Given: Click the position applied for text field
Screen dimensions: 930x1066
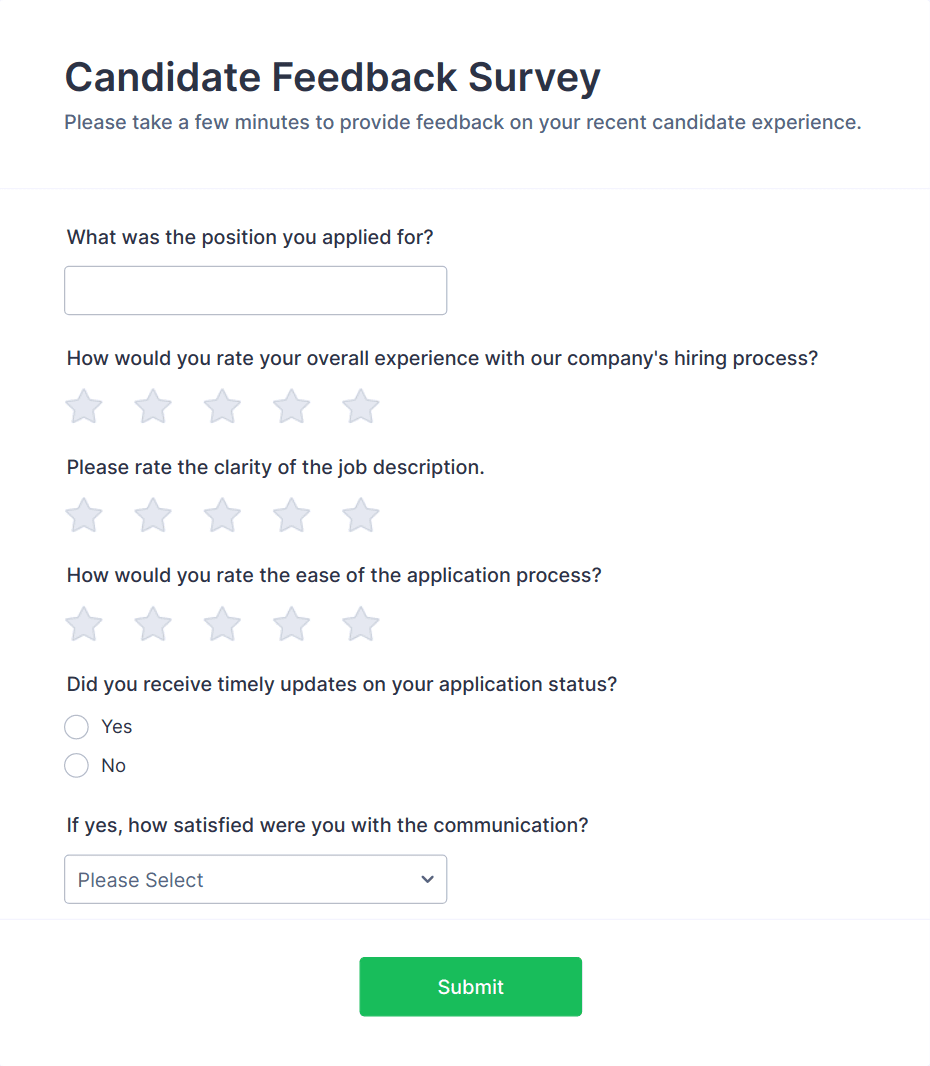Looking at the screenshot, I should click(x=255, y=290).
